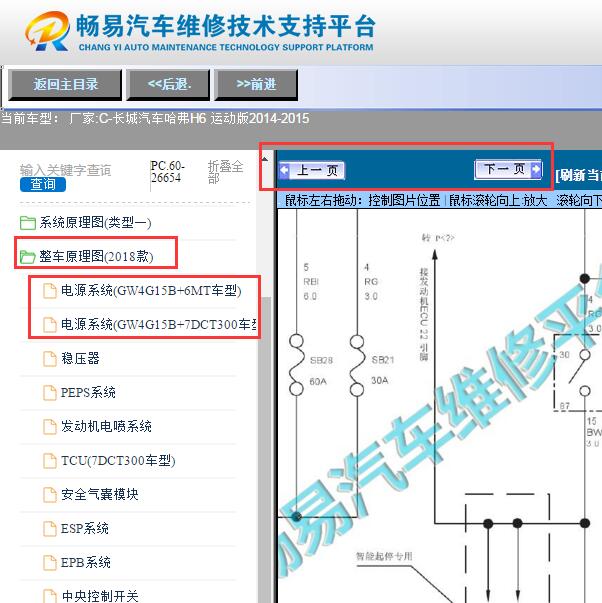Click the file icon beside TCU(7DCT300车型)
This screenshot has width=602, height=603.
pyautogui.click(x=50, y=461)
